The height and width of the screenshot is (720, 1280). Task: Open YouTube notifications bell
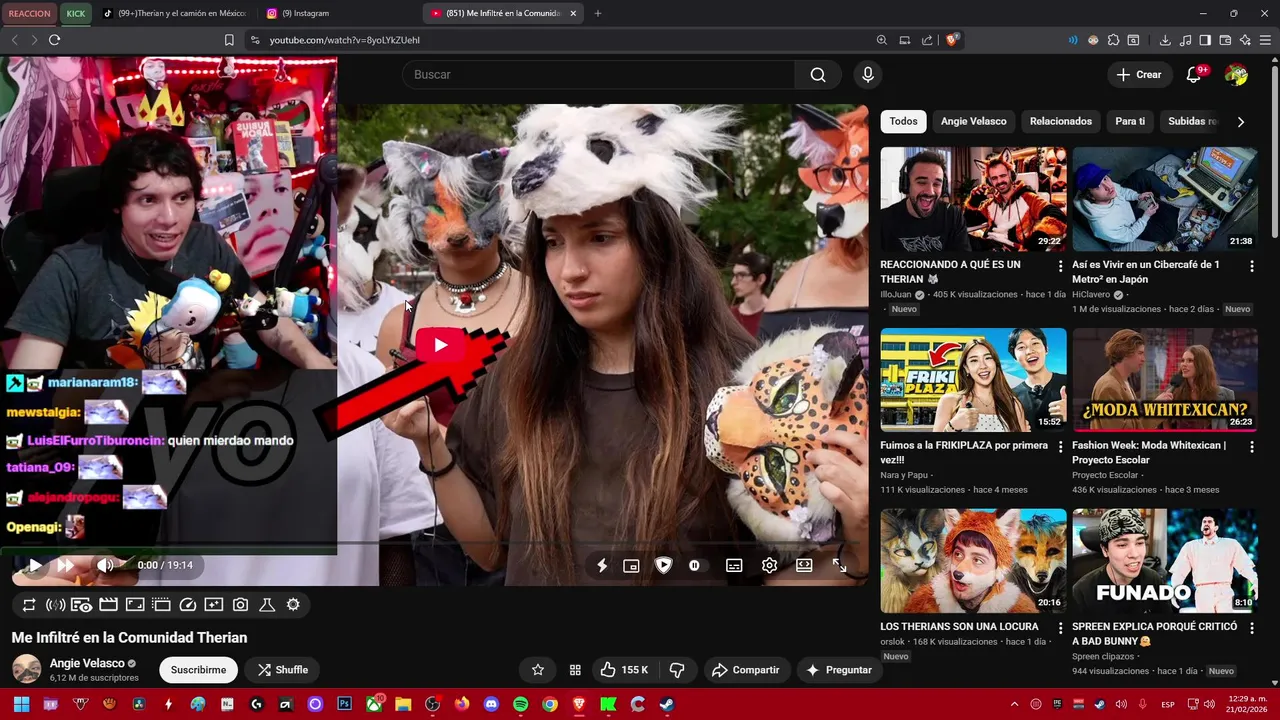click(x=1194, y=75)
